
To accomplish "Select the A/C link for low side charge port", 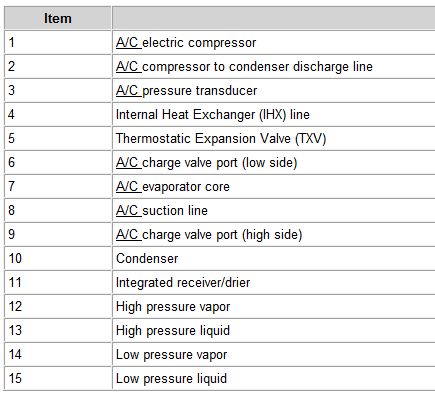I will tap(128, 163).
